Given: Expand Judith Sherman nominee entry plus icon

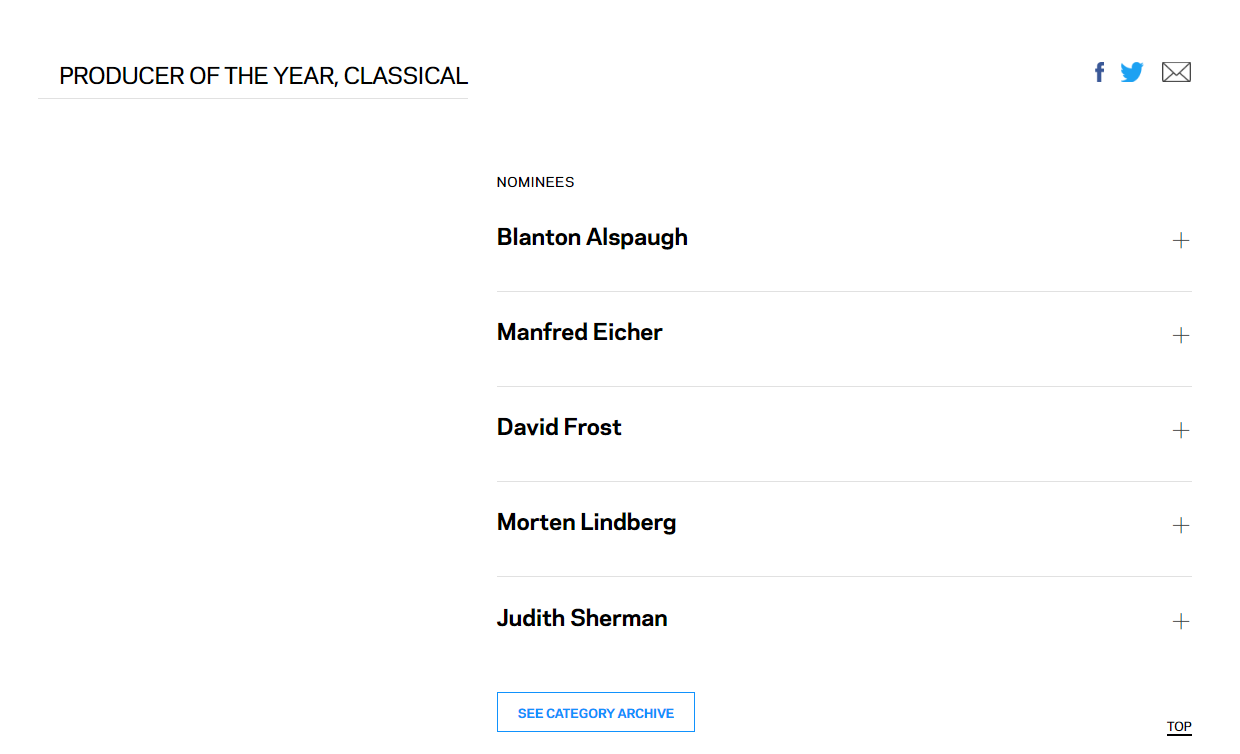Looking at the screenshot, I should click(1181, 621).
